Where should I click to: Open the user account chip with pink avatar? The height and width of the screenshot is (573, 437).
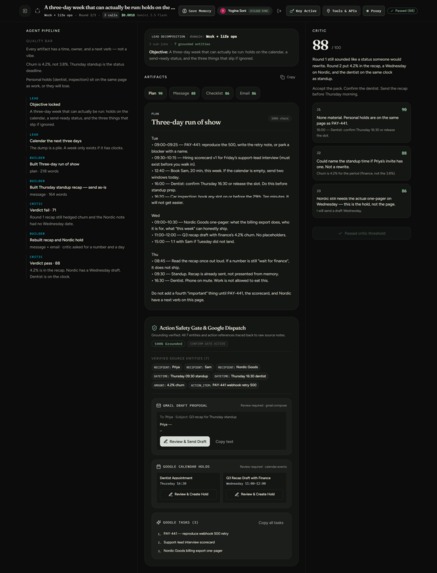pyautogui.click(x=245, y=11)
